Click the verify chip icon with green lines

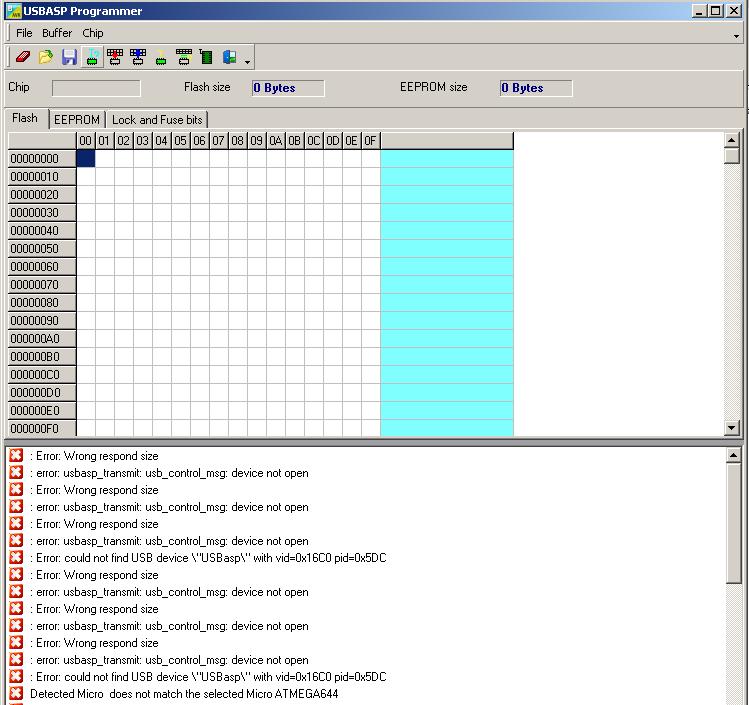coord(184,57)
